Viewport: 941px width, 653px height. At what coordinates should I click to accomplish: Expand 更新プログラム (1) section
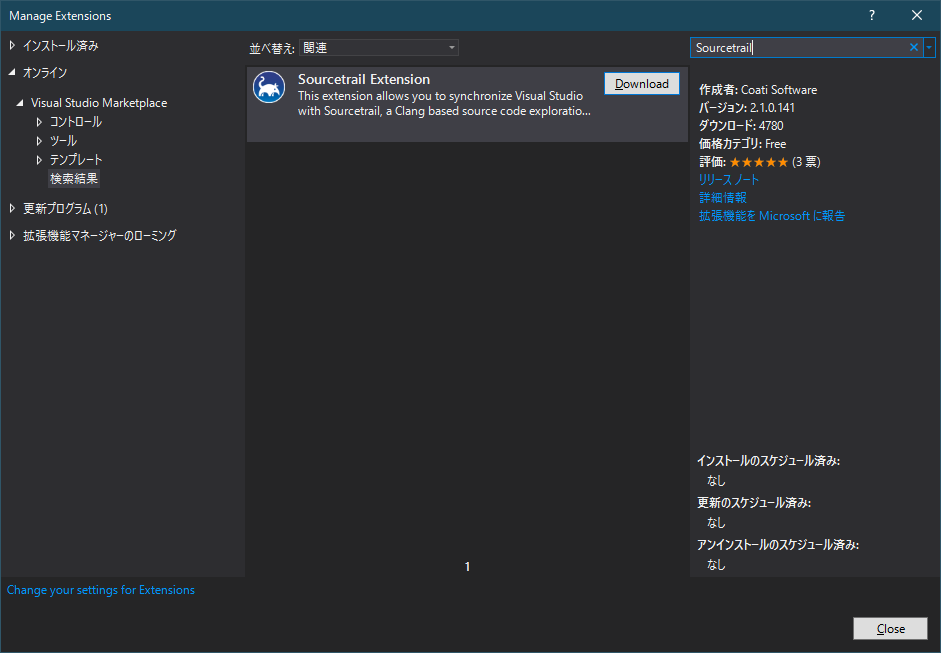(x=13, y=208)
